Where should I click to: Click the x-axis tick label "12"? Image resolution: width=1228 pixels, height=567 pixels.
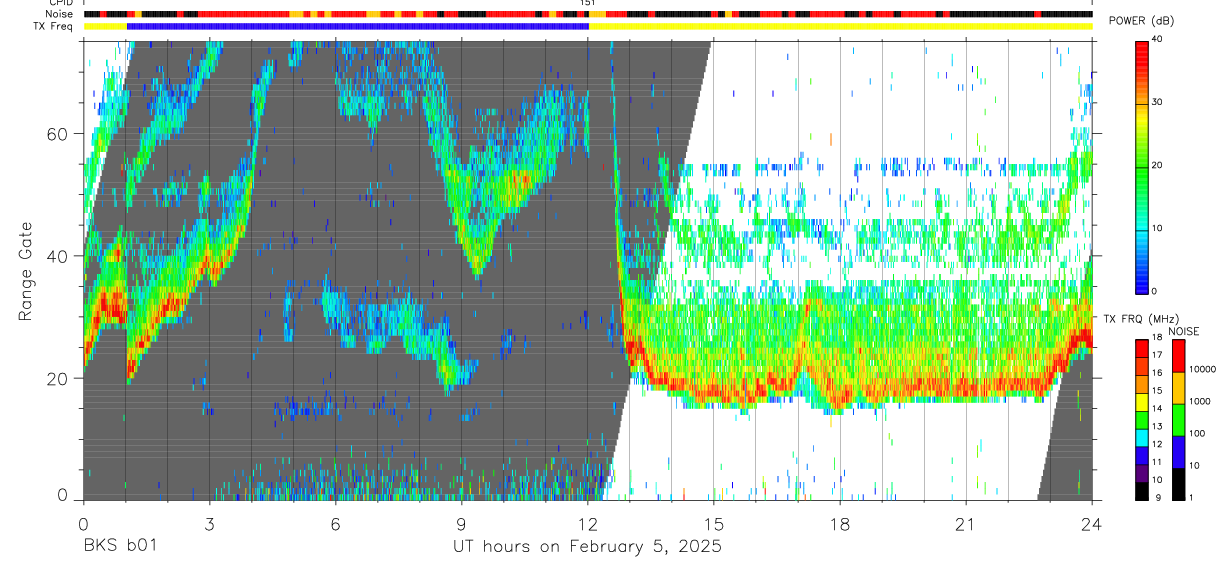588,523
